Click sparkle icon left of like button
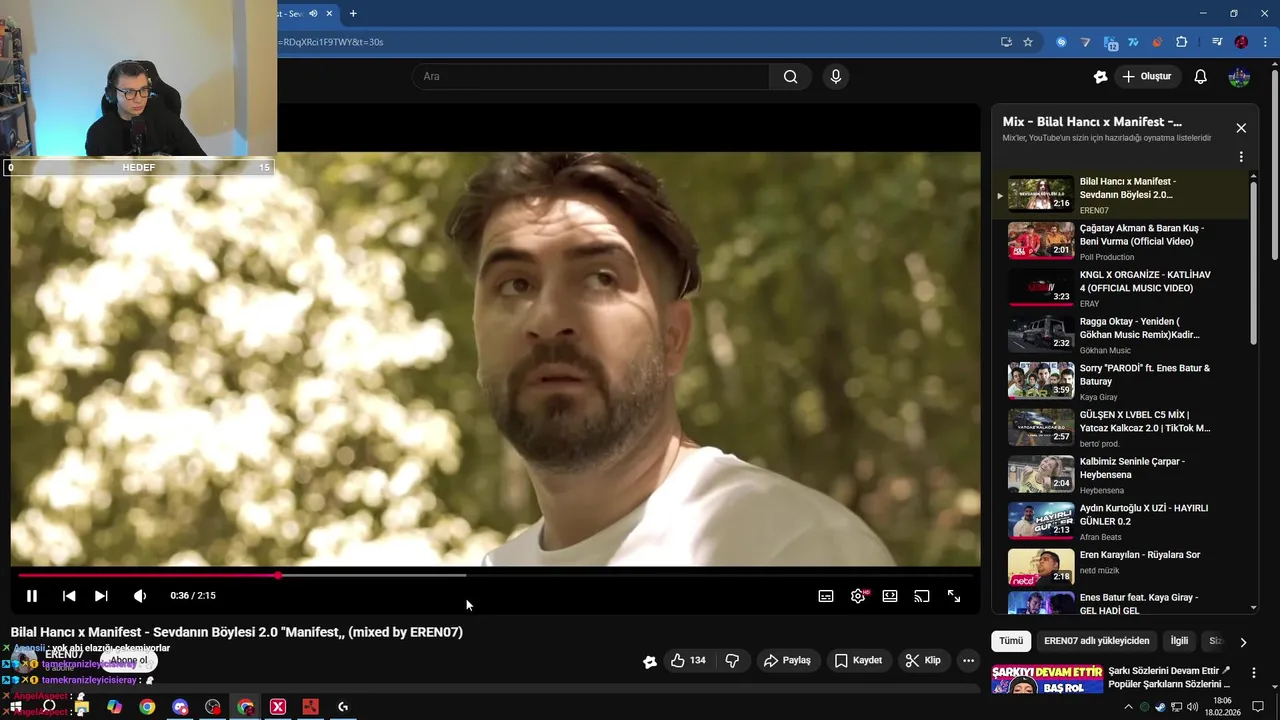 click(x=650, y=661)
